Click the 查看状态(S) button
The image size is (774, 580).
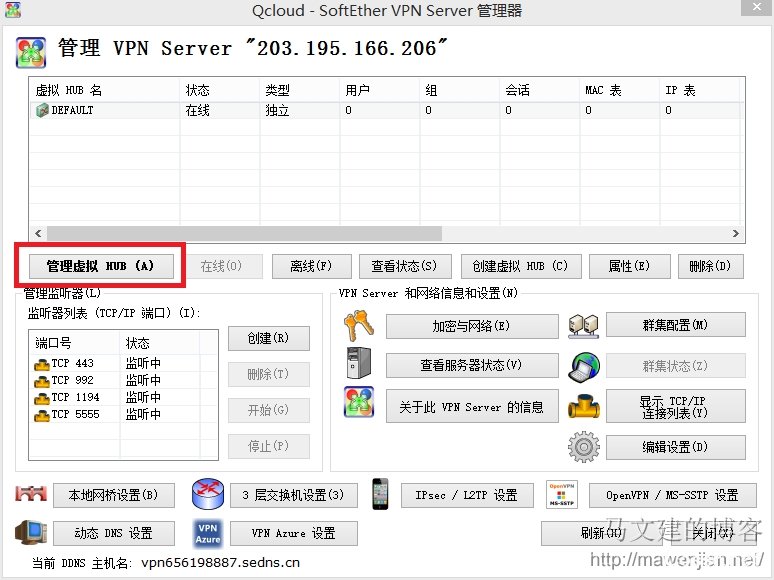tap(405, 267)
